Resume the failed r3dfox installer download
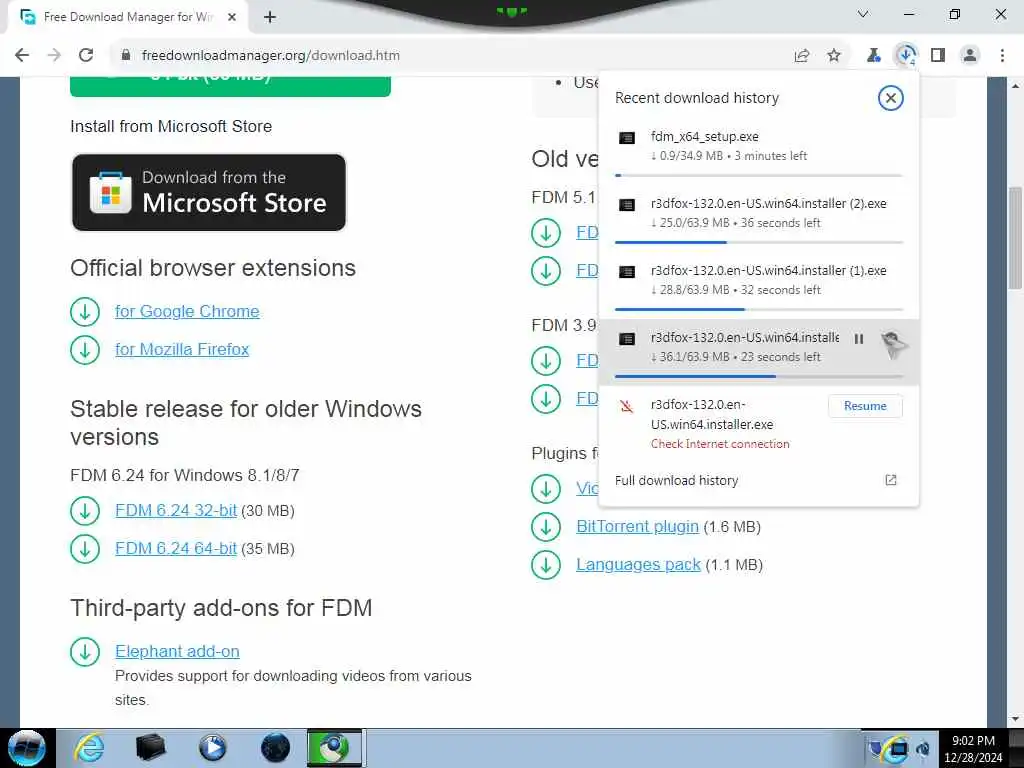This screenshot has width=1024, height=768. pos(865,406)
